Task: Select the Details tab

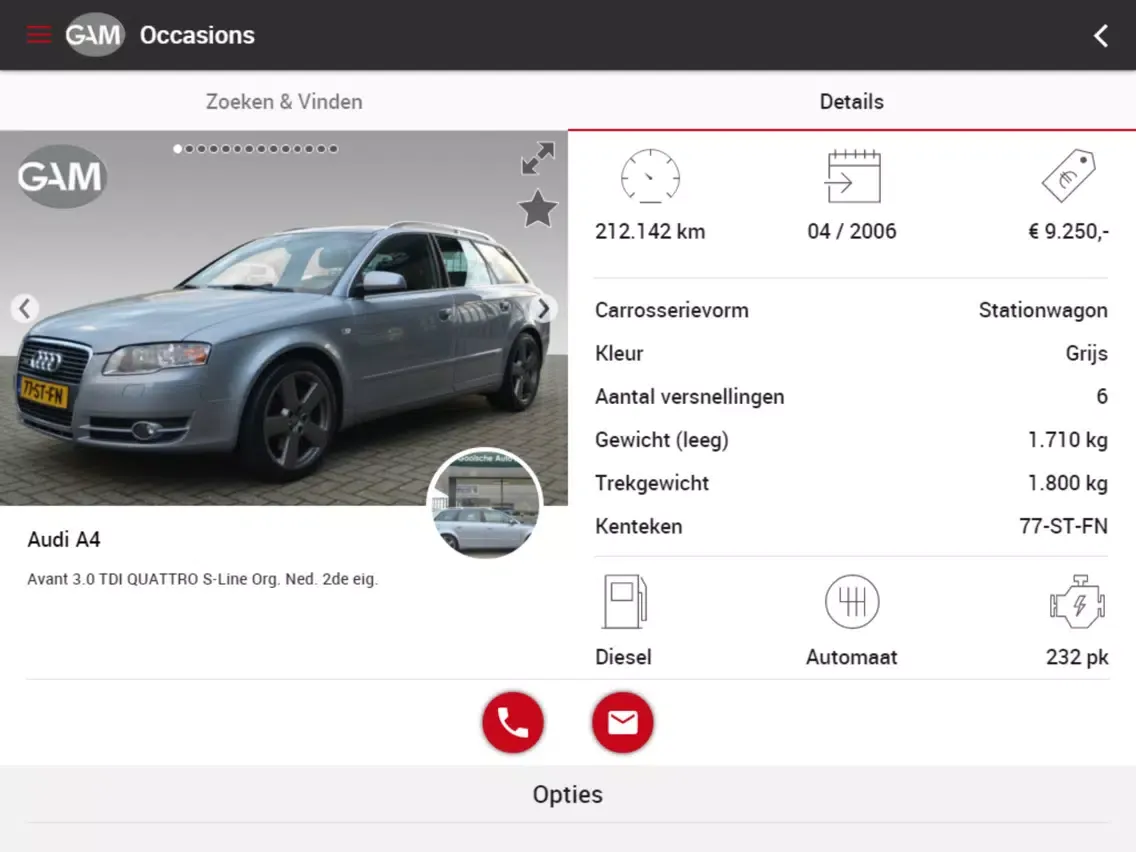Action: [852, 101]
